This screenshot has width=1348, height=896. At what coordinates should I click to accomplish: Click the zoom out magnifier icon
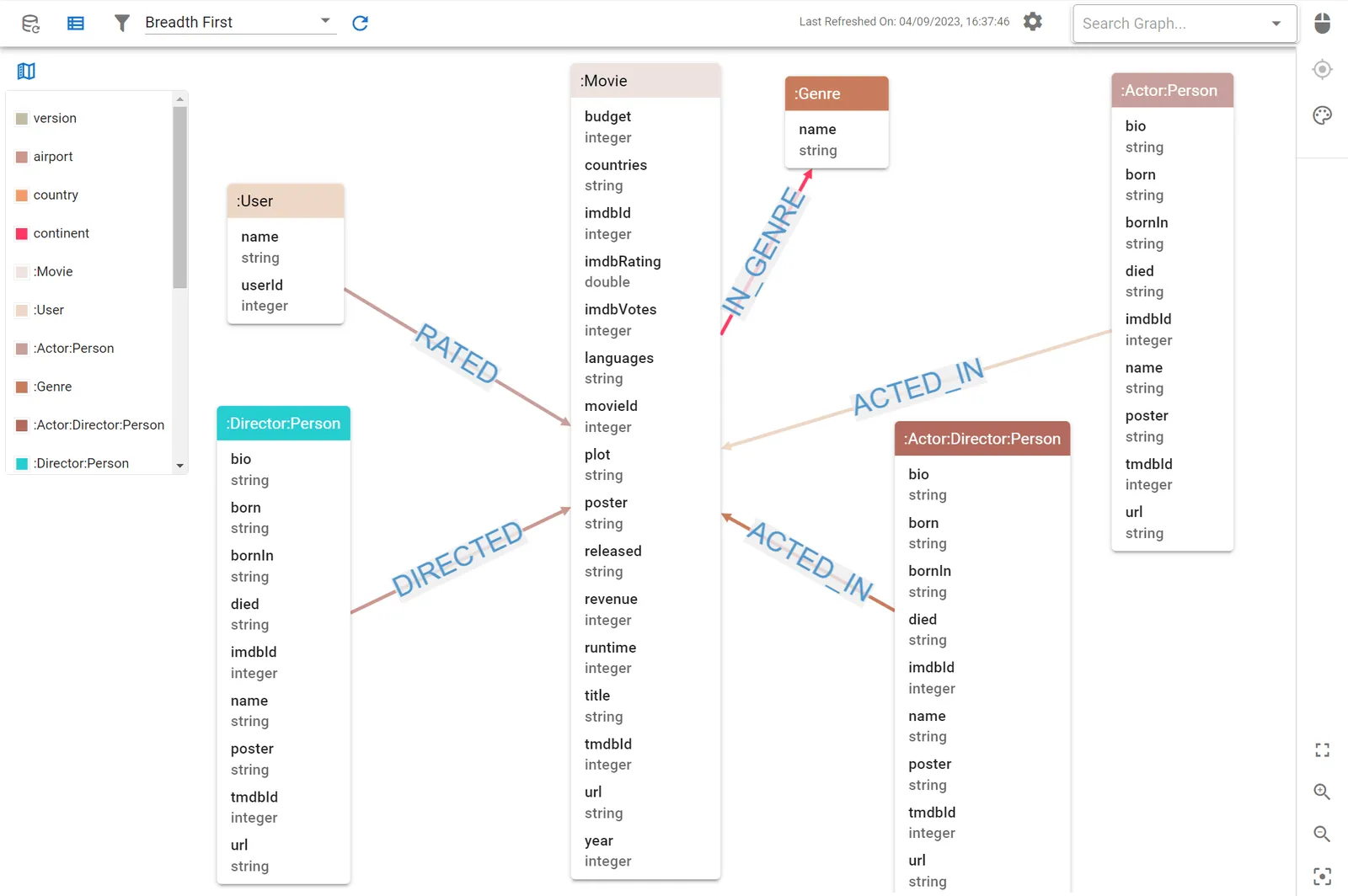(1323, 834)
